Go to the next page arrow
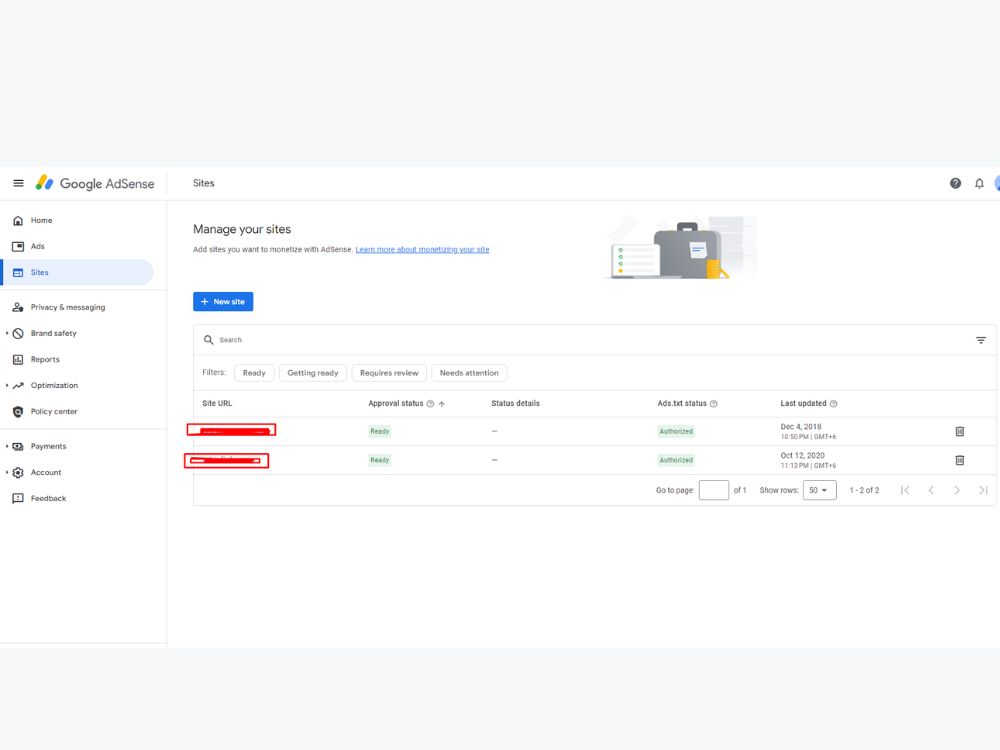This screenshot has width=1000, height=750. [957, 490]
